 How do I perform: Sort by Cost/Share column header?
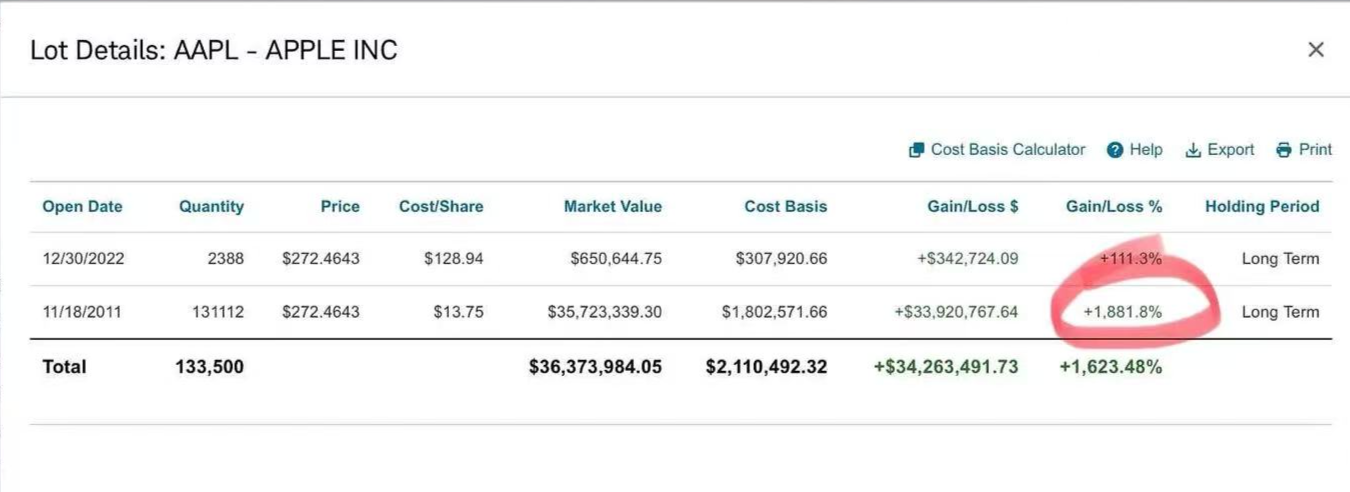coord(441,207)
